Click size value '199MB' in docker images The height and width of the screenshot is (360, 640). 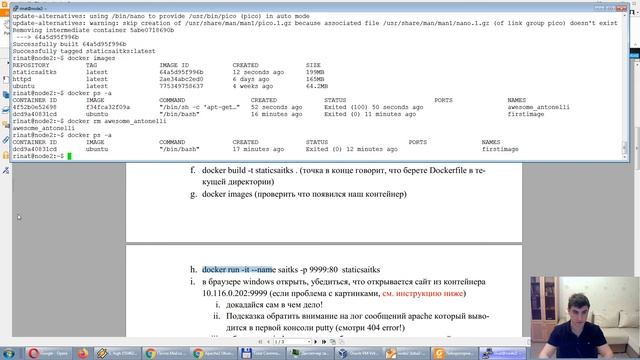[x=315, y=72]
